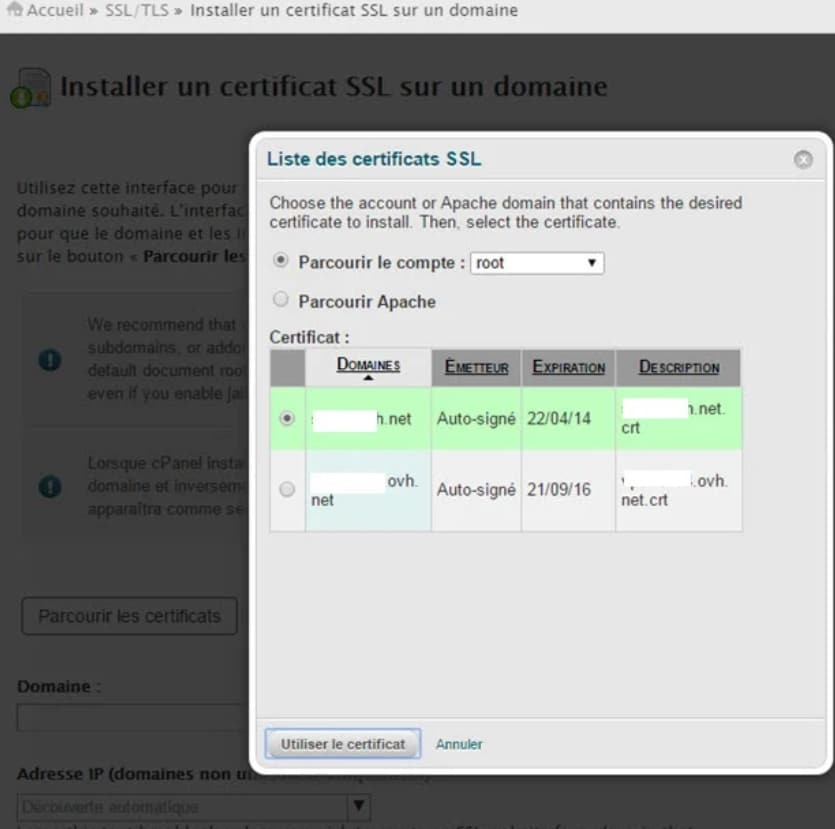Click 'Auto-signé' in the second certificate row
Viewport: 835px width, 829px height.
[x=476, y=490]
